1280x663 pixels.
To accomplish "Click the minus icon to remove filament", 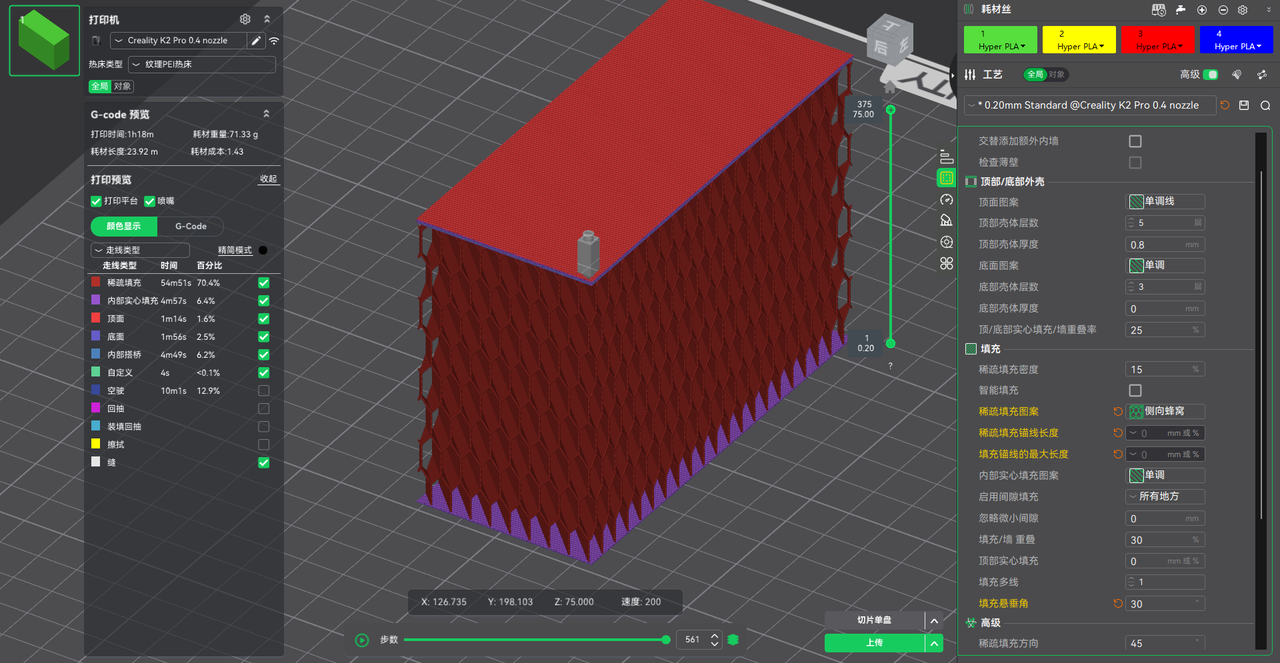I will point(1222,10).
